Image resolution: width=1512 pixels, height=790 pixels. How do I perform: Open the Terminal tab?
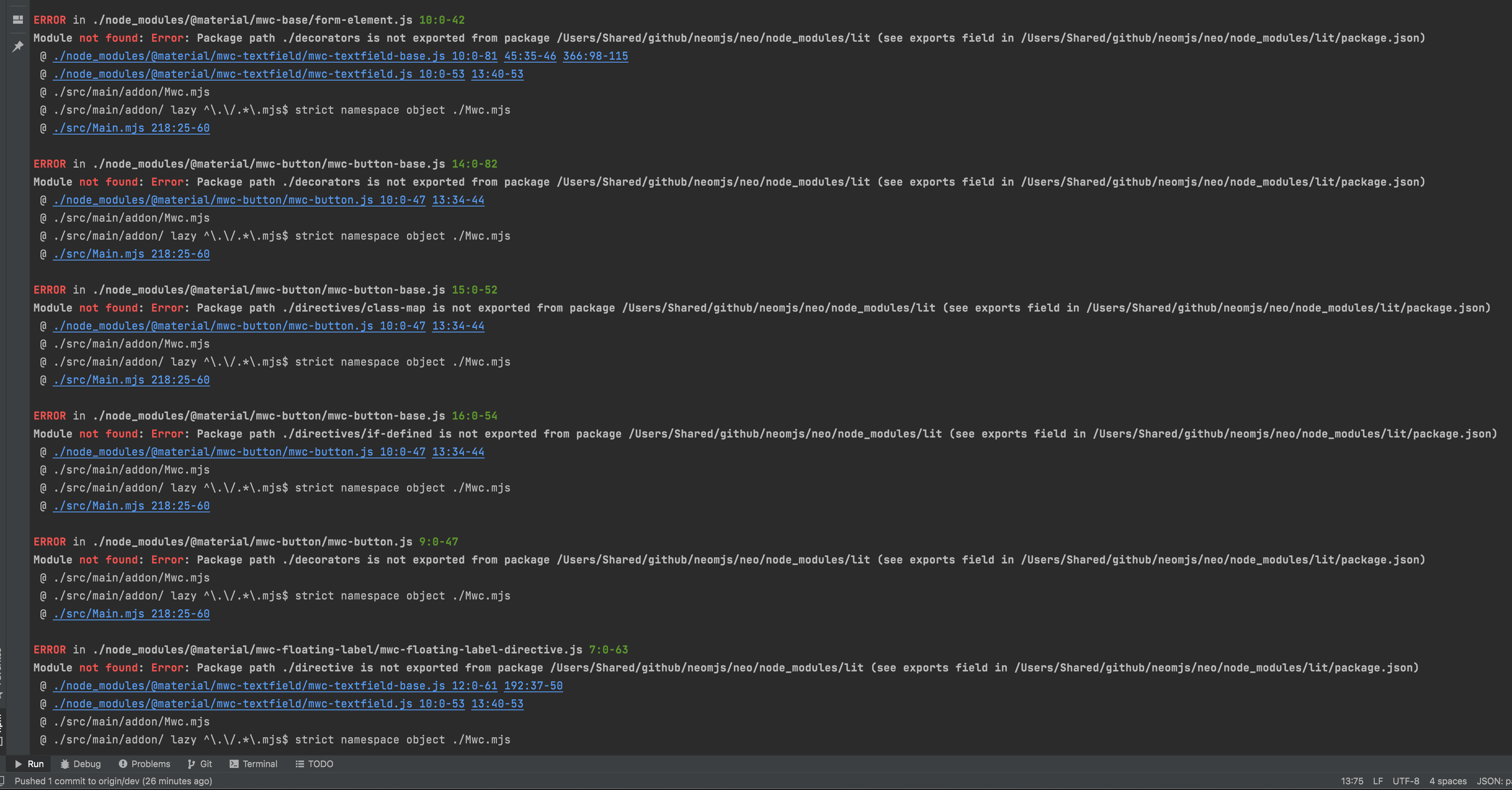pyautogui.click(x=253, y=763)
